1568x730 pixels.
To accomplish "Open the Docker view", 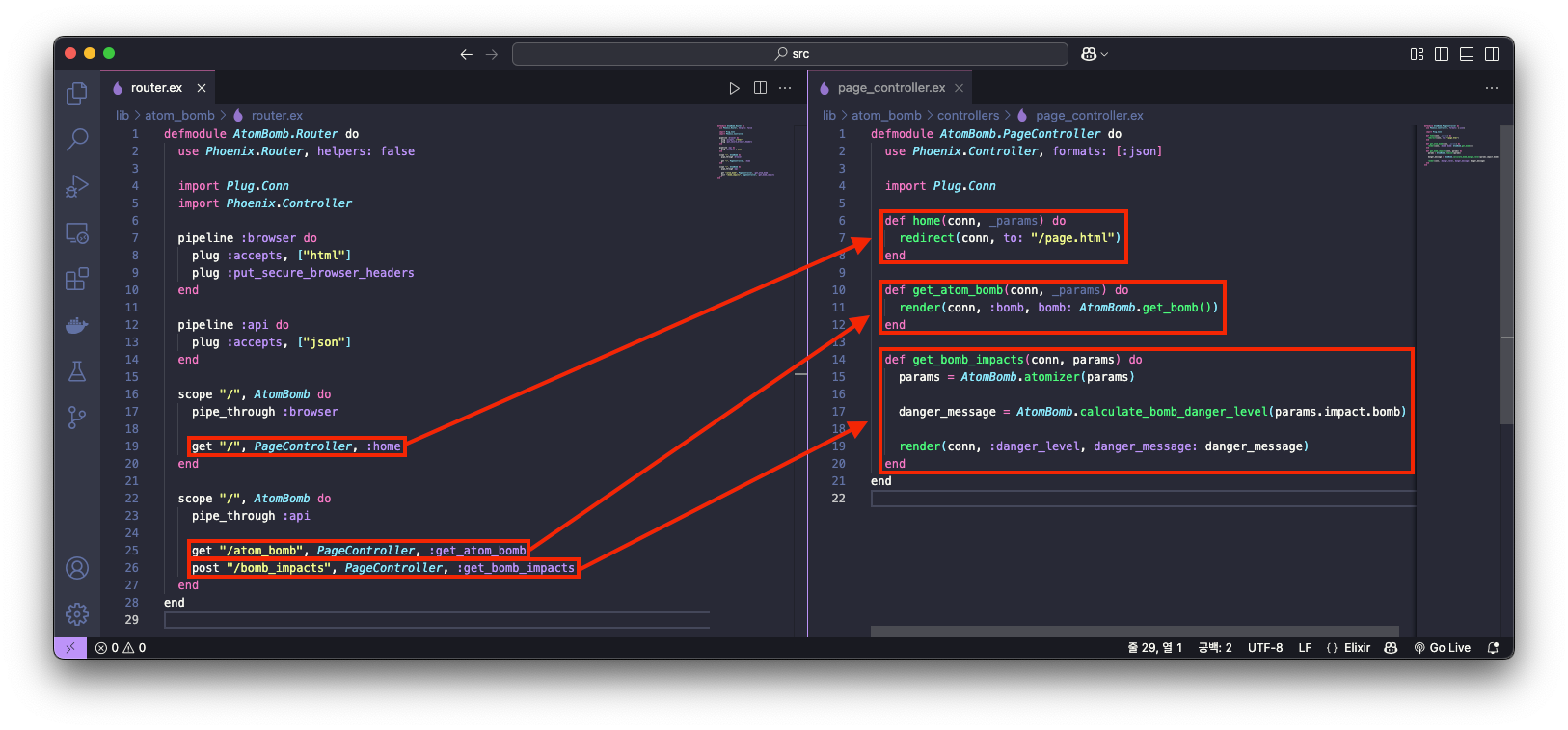I will pos(77,325).
